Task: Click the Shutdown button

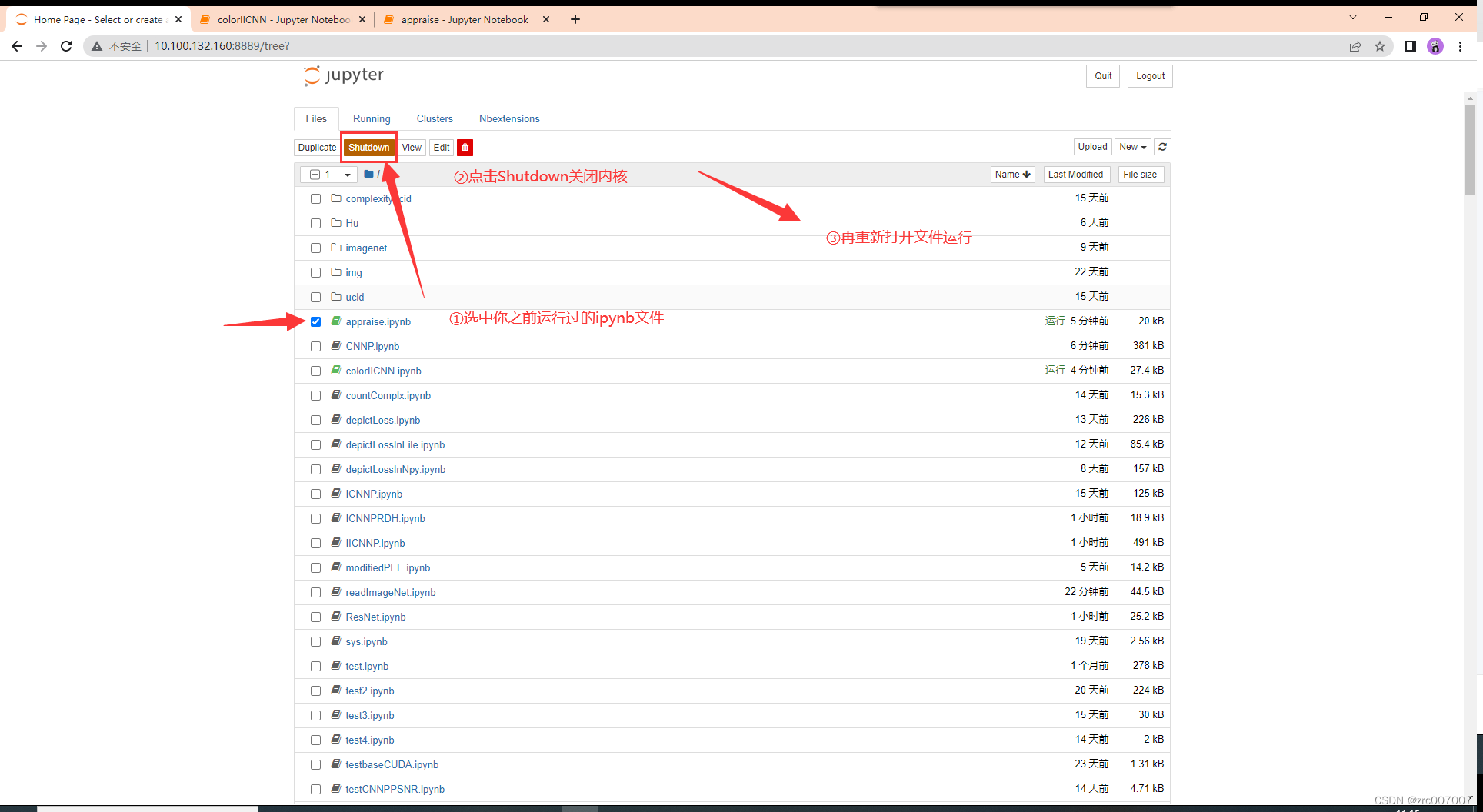Action: 368,147
